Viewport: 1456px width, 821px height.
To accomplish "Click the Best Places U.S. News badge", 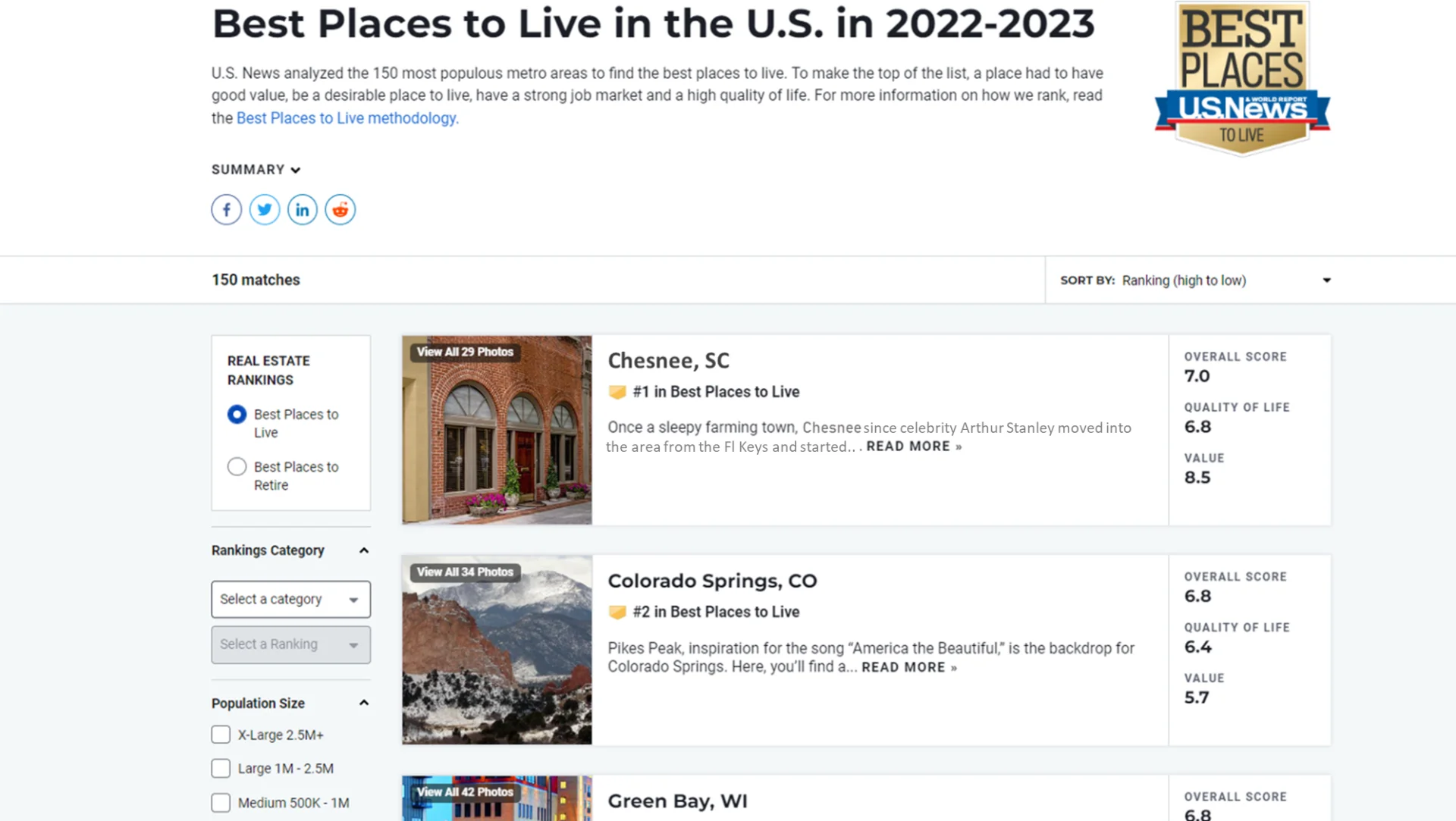I will (1242, 79).
